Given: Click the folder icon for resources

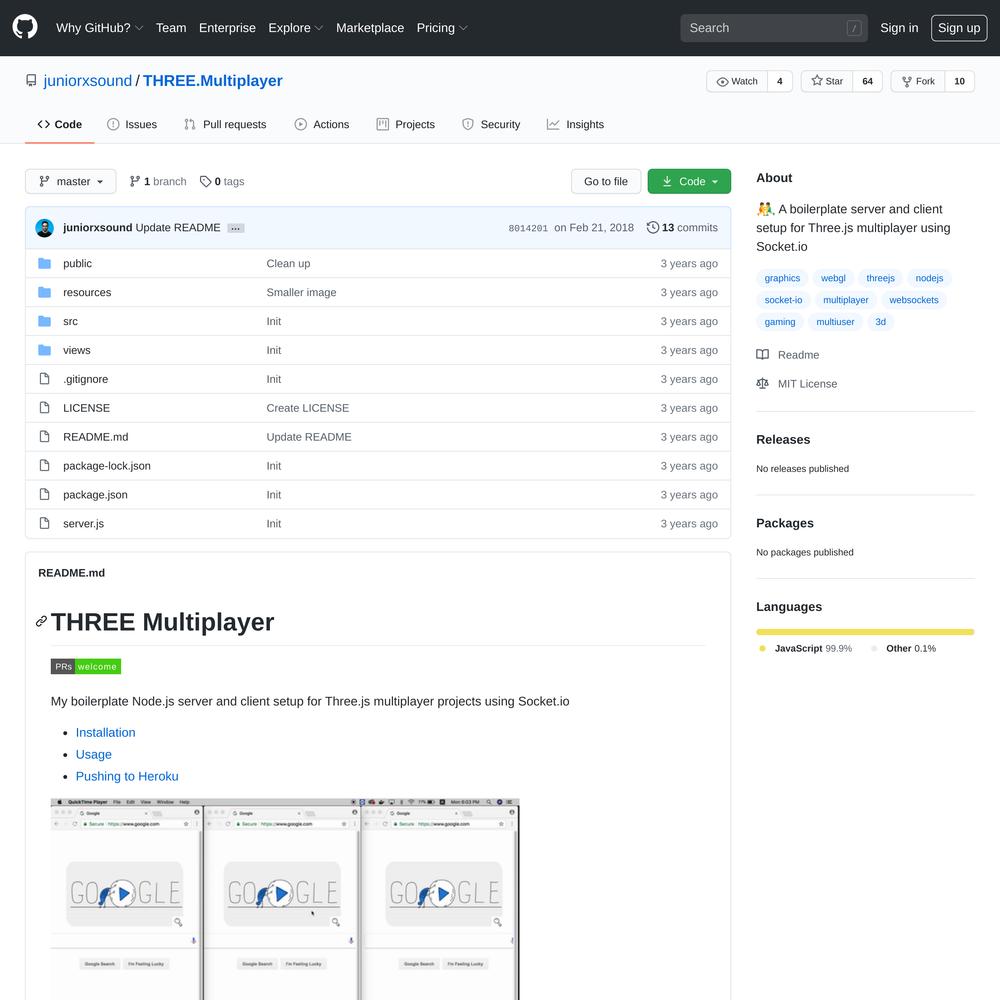Looking at the screenshot, I should coord(45,292).
